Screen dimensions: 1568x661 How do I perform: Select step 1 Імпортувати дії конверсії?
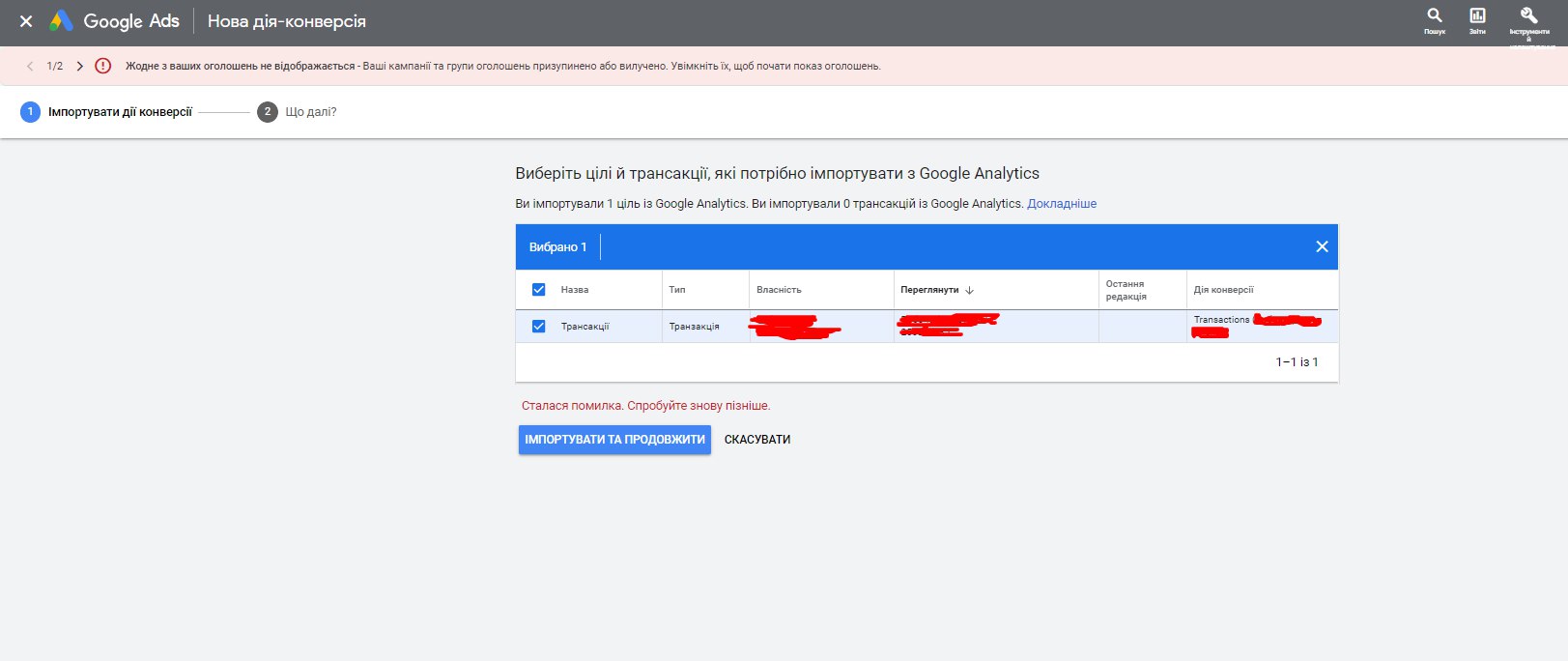(x=106, y=112)
